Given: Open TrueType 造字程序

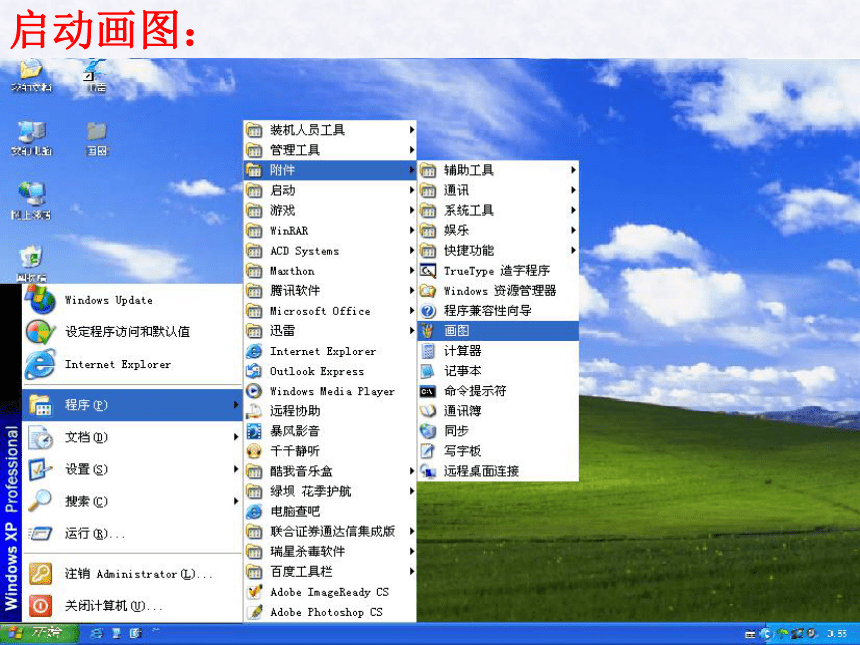Looking at the screenshot, I should (x=498, y=271).
